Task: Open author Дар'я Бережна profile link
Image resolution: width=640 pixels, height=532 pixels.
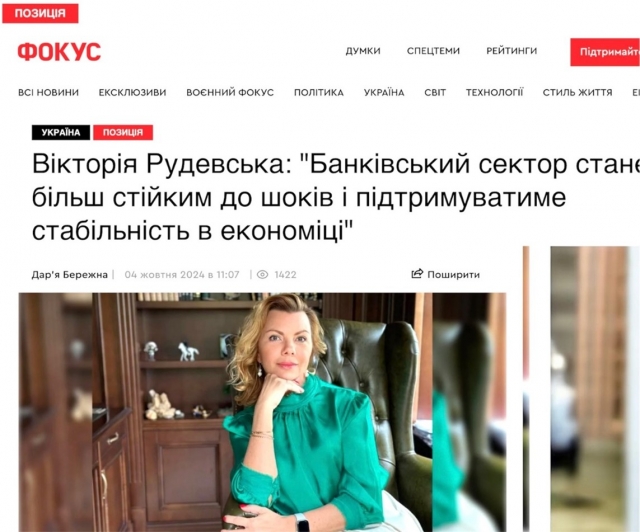Action: 69,274
